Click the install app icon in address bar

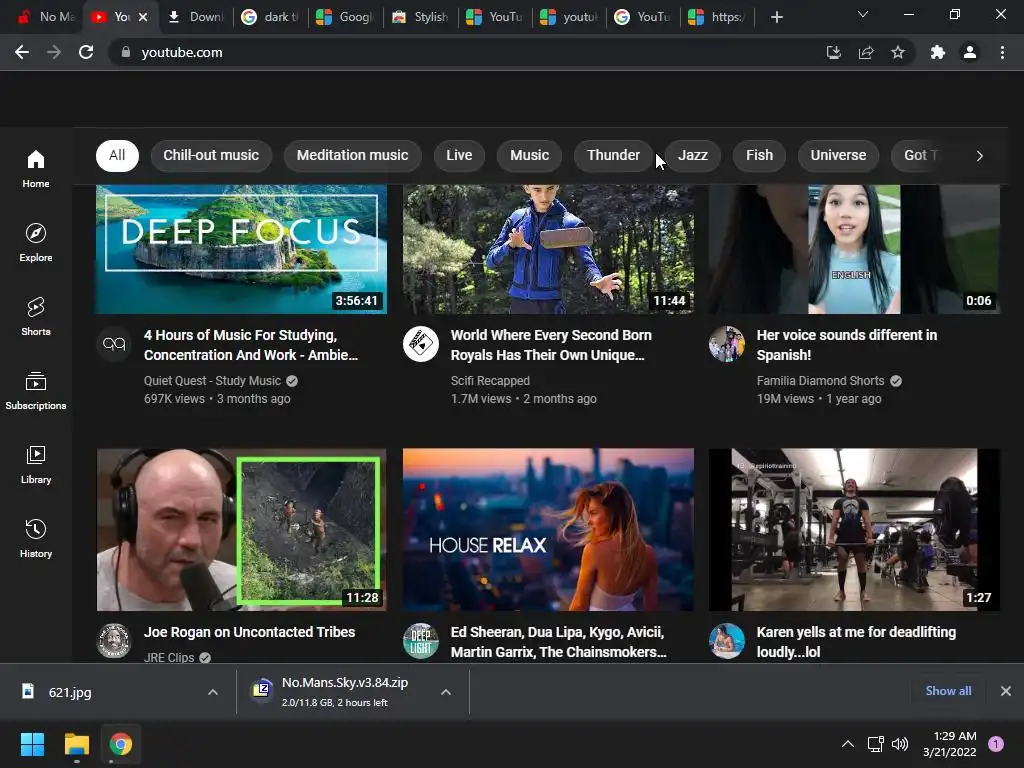[x=833, y=52]
